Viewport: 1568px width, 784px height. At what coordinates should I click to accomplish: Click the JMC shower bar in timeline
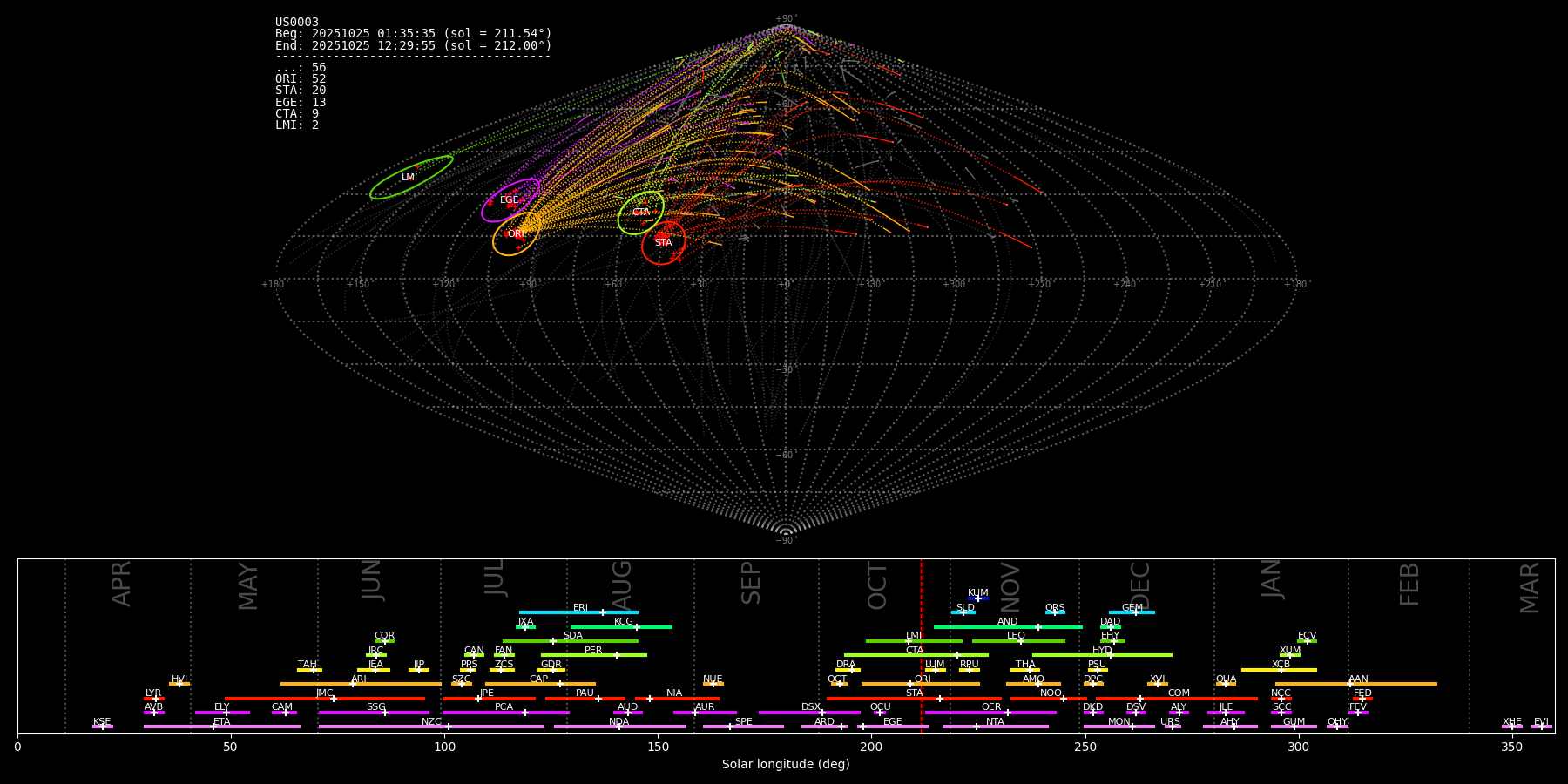pyautogui.click(x=325, y=699)
